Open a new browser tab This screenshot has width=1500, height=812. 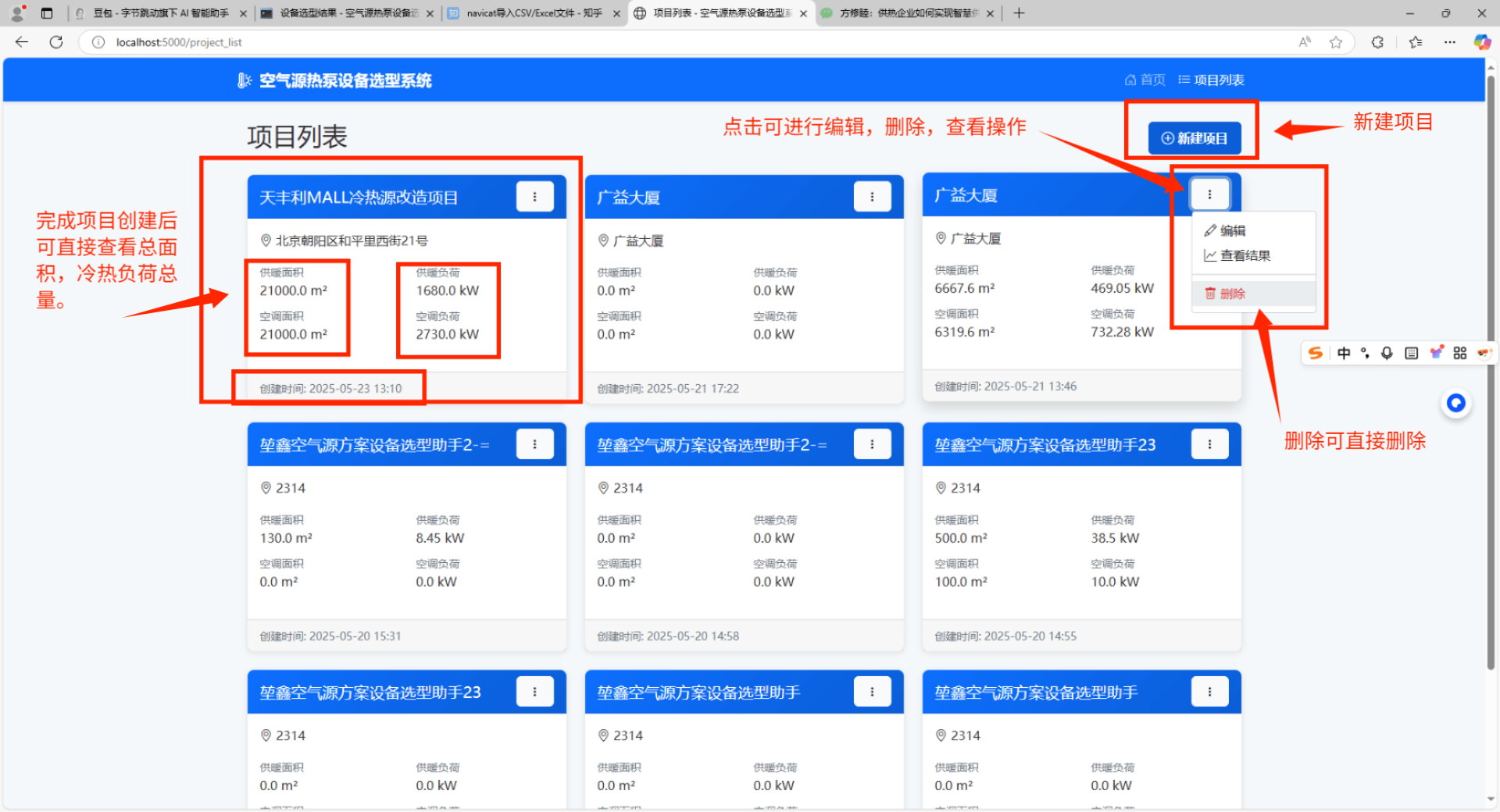click(1019, 13)
